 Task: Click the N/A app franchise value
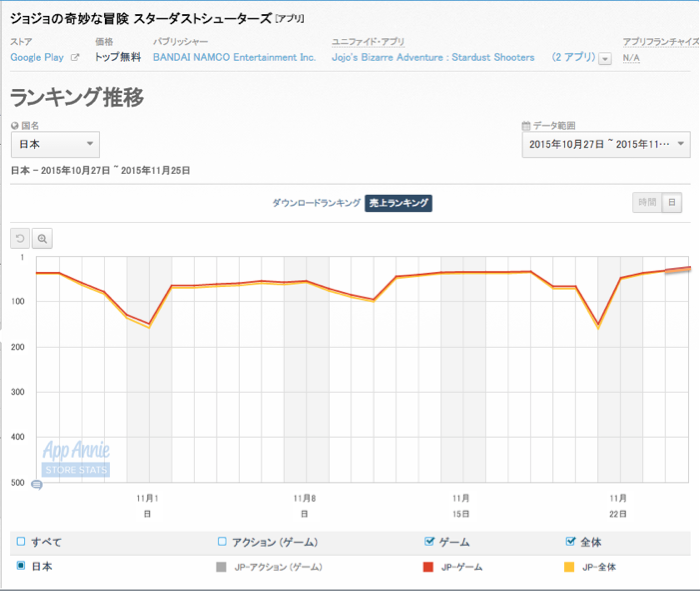[x=631, y=58]
